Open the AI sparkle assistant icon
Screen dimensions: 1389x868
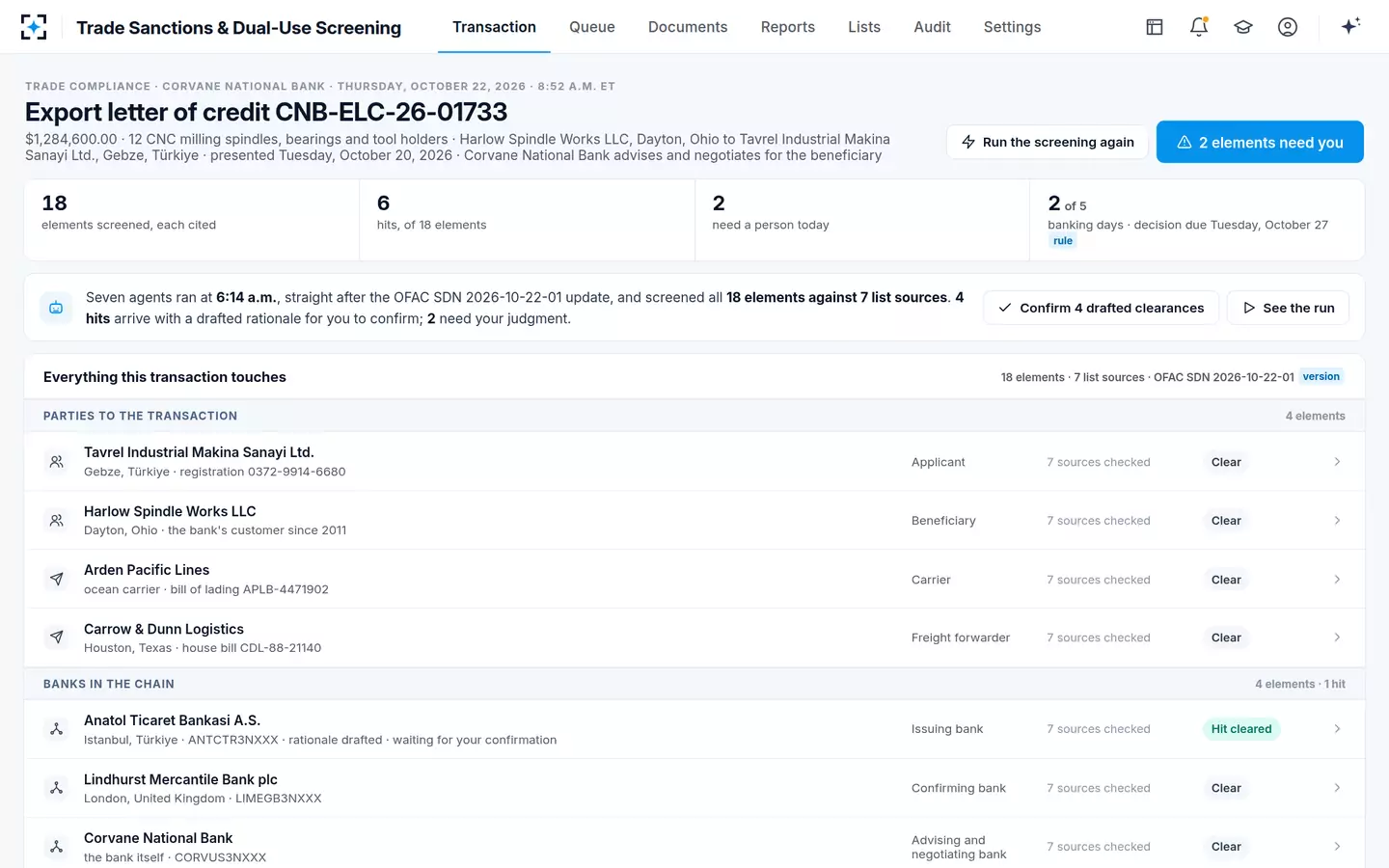point(1350,26)
